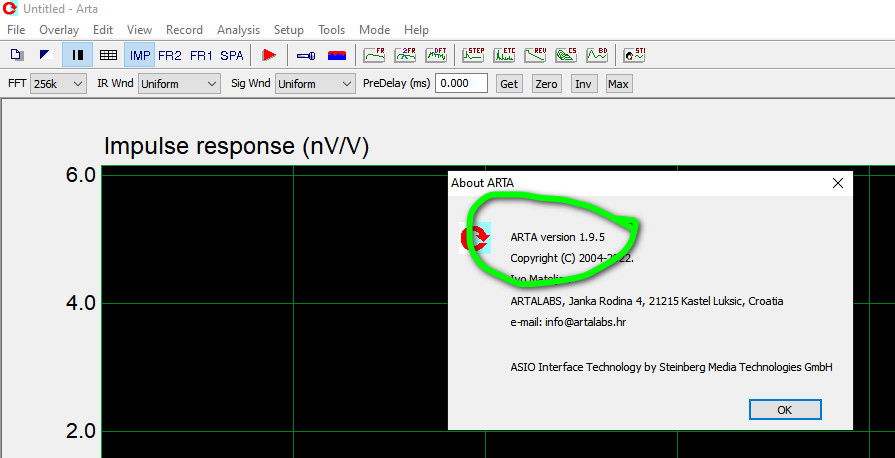The width and height of the screenshot is (895, 458).
Task: Open the BD burst decay icon
Action: [597, 55]
